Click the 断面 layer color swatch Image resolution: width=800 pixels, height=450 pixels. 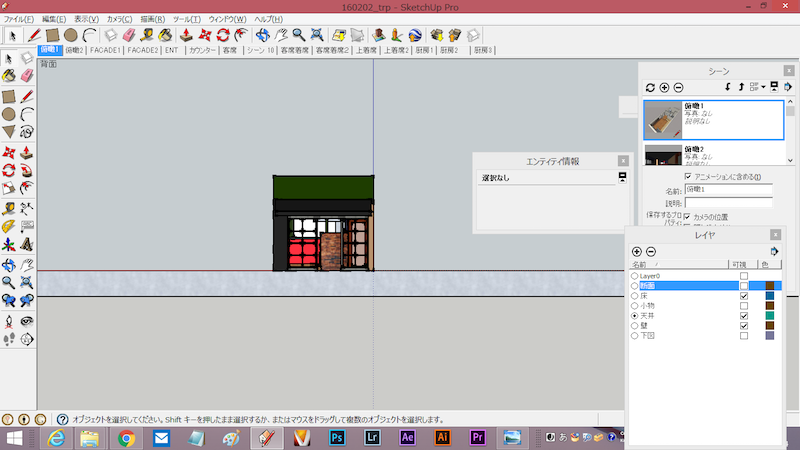[771, 286]
